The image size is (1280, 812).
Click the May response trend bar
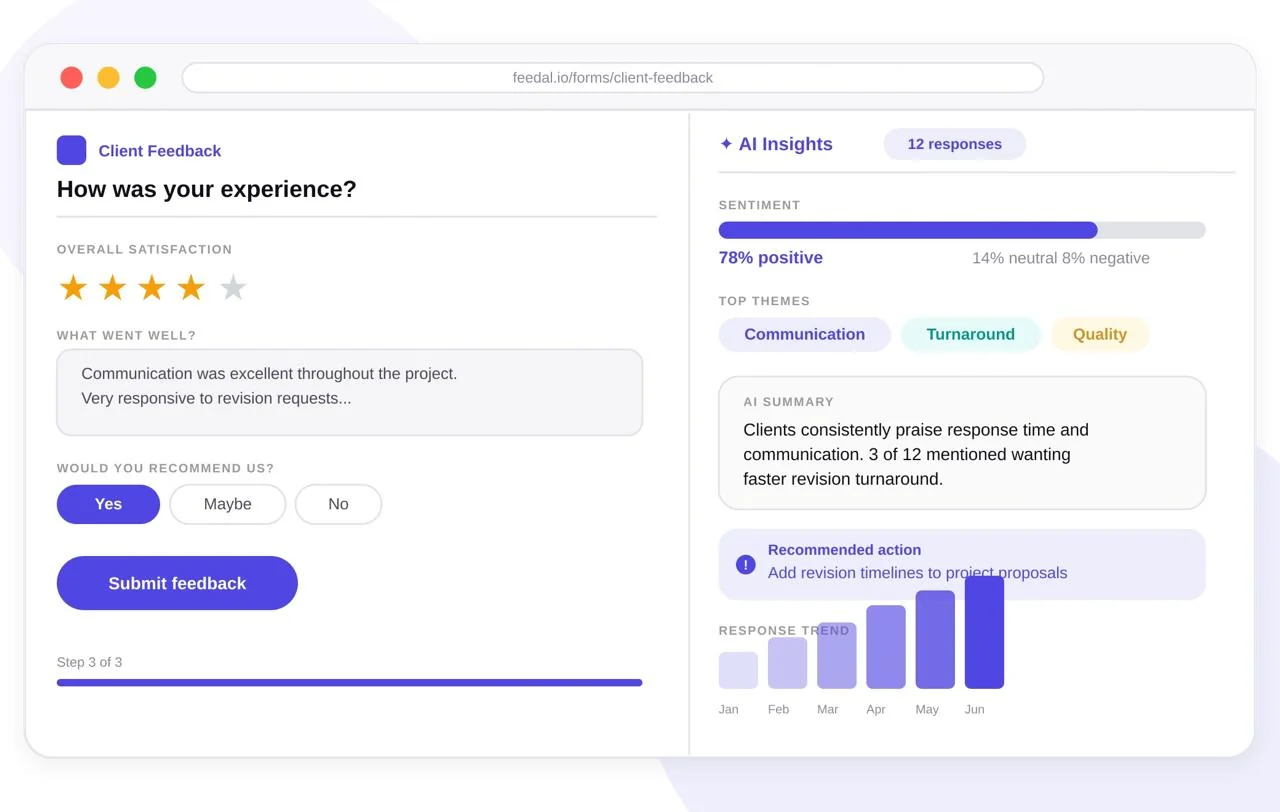click(935, 640)
